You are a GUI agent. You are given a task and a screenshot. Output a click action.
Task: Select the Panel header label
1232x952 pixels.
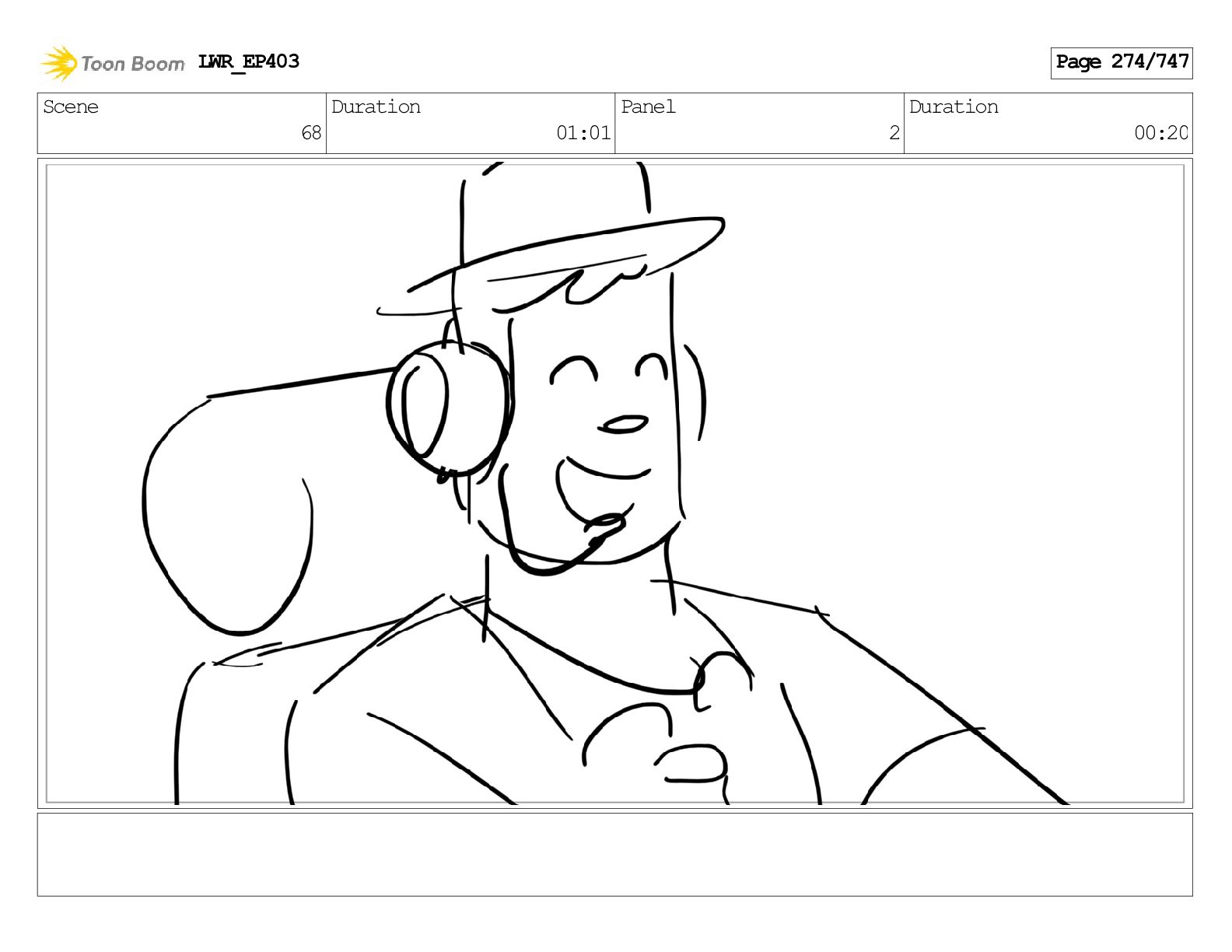point(648,107)
